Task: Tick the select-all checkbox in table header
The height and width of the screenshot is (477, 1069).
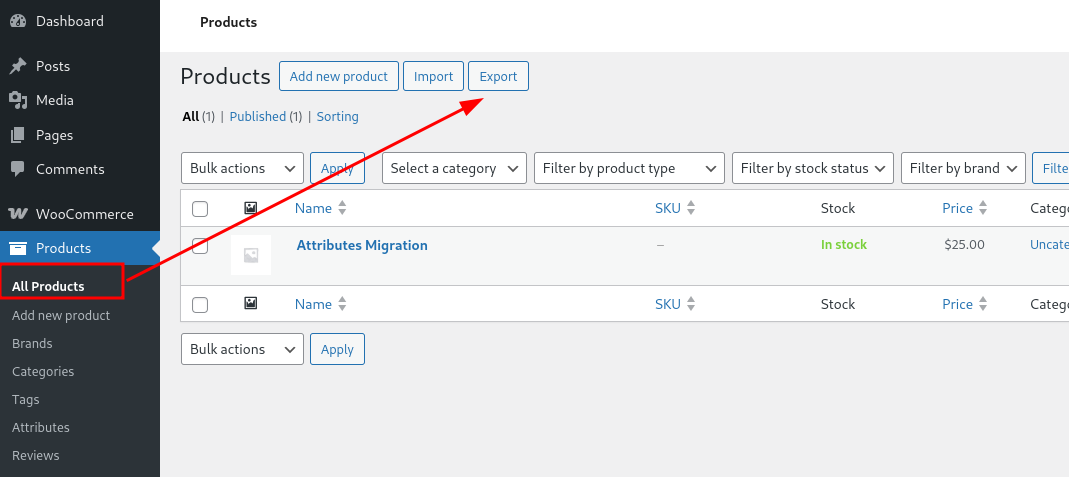Action: tap(200, 209)
